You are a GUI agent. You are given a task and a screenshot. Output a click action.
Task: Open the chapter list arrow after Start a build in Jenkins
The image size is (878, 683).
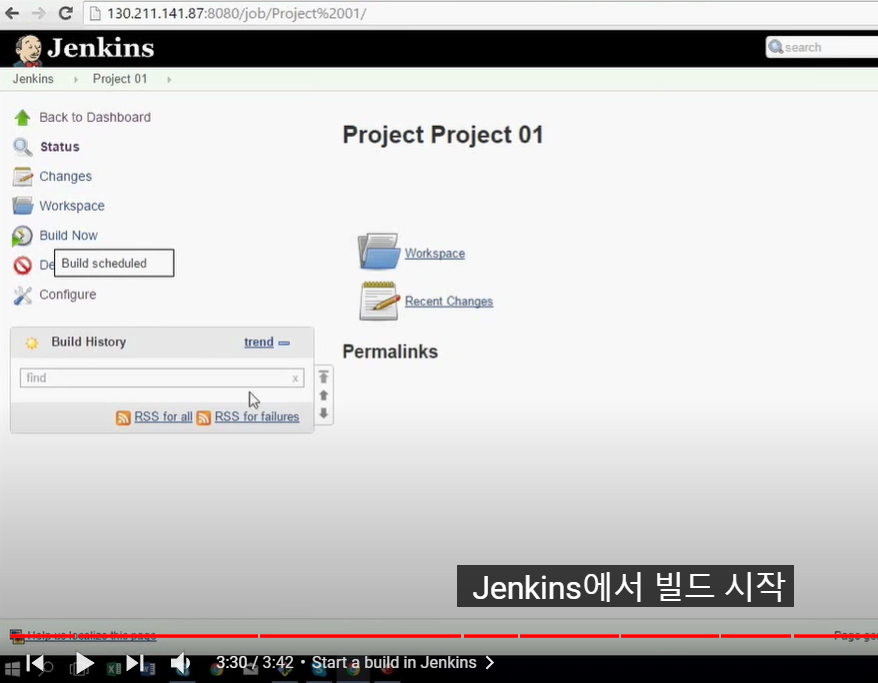(x=489, y=663)
